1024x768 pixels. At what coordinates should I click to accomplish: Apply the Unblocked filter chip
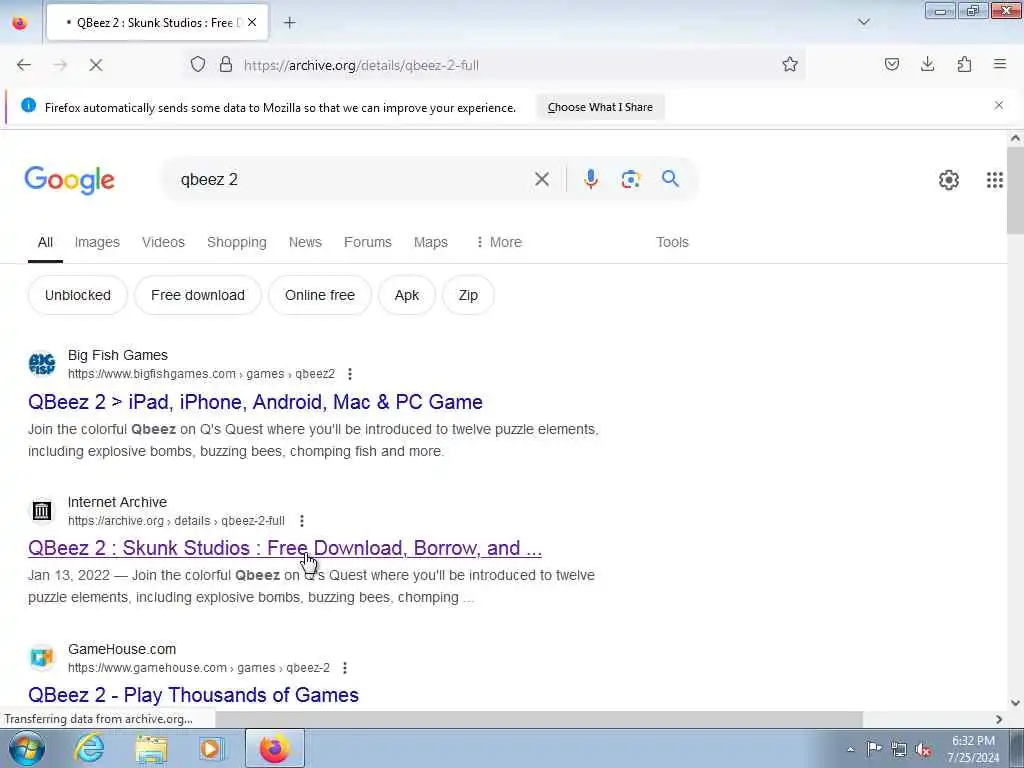click(x=78, y=295)
